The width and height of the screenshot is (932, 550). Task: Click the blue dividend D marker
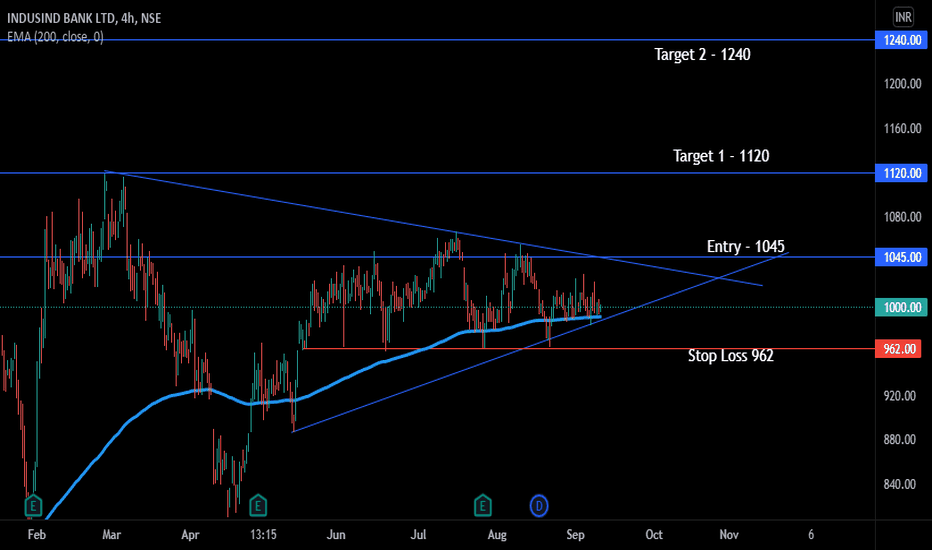coord(539,506)
